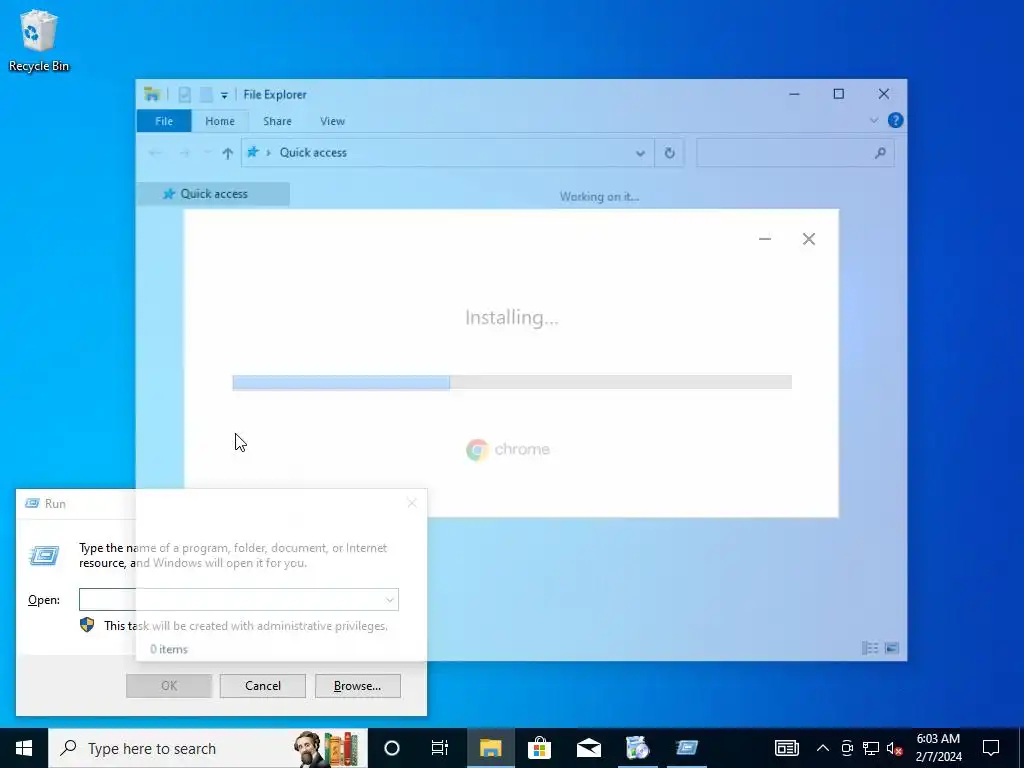Click the File Explorer search box
The image size is (1024, 768).
pyautogui.click(x=795, y=153)
